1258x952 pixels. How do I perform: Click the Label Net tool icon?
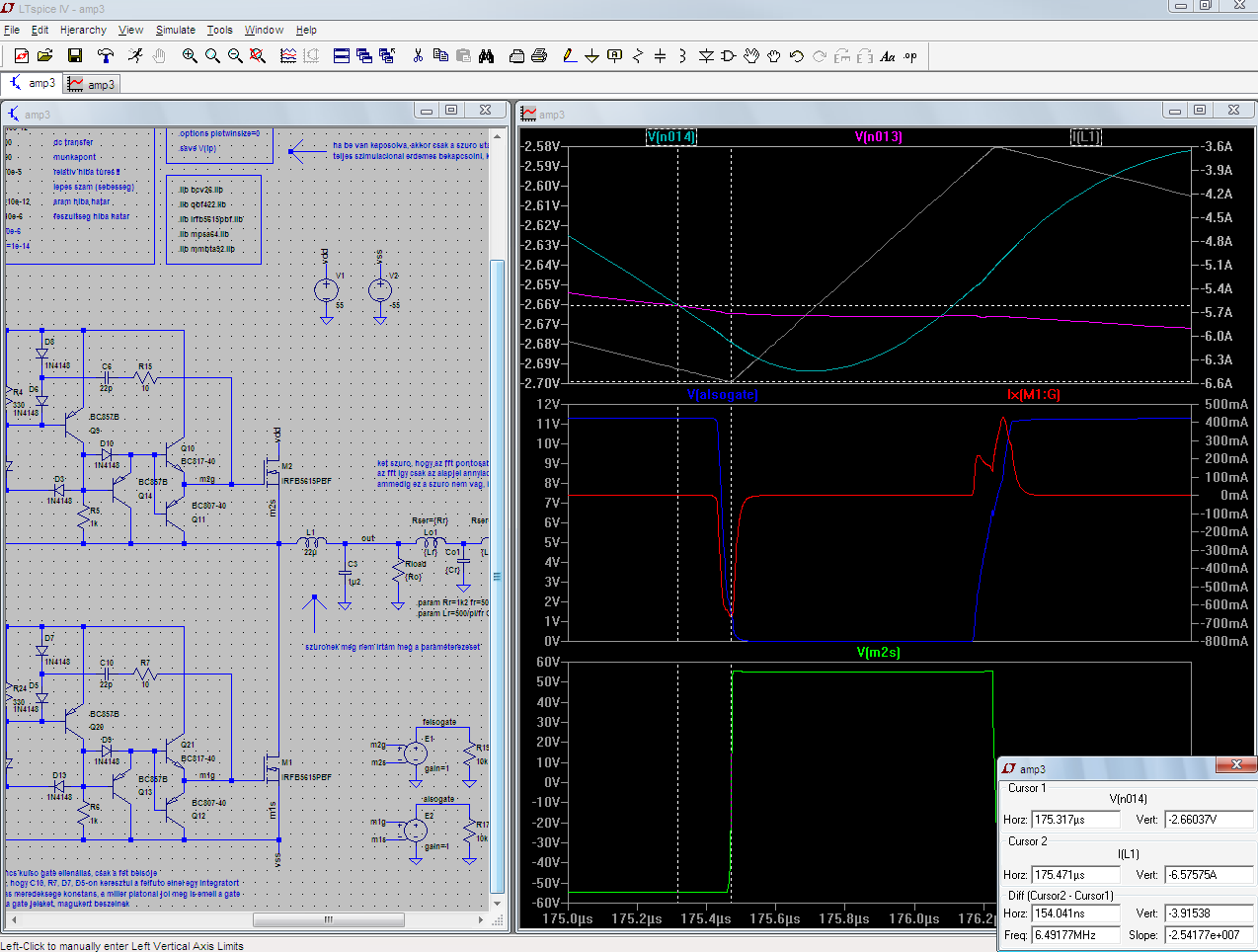tap(614, 56)
